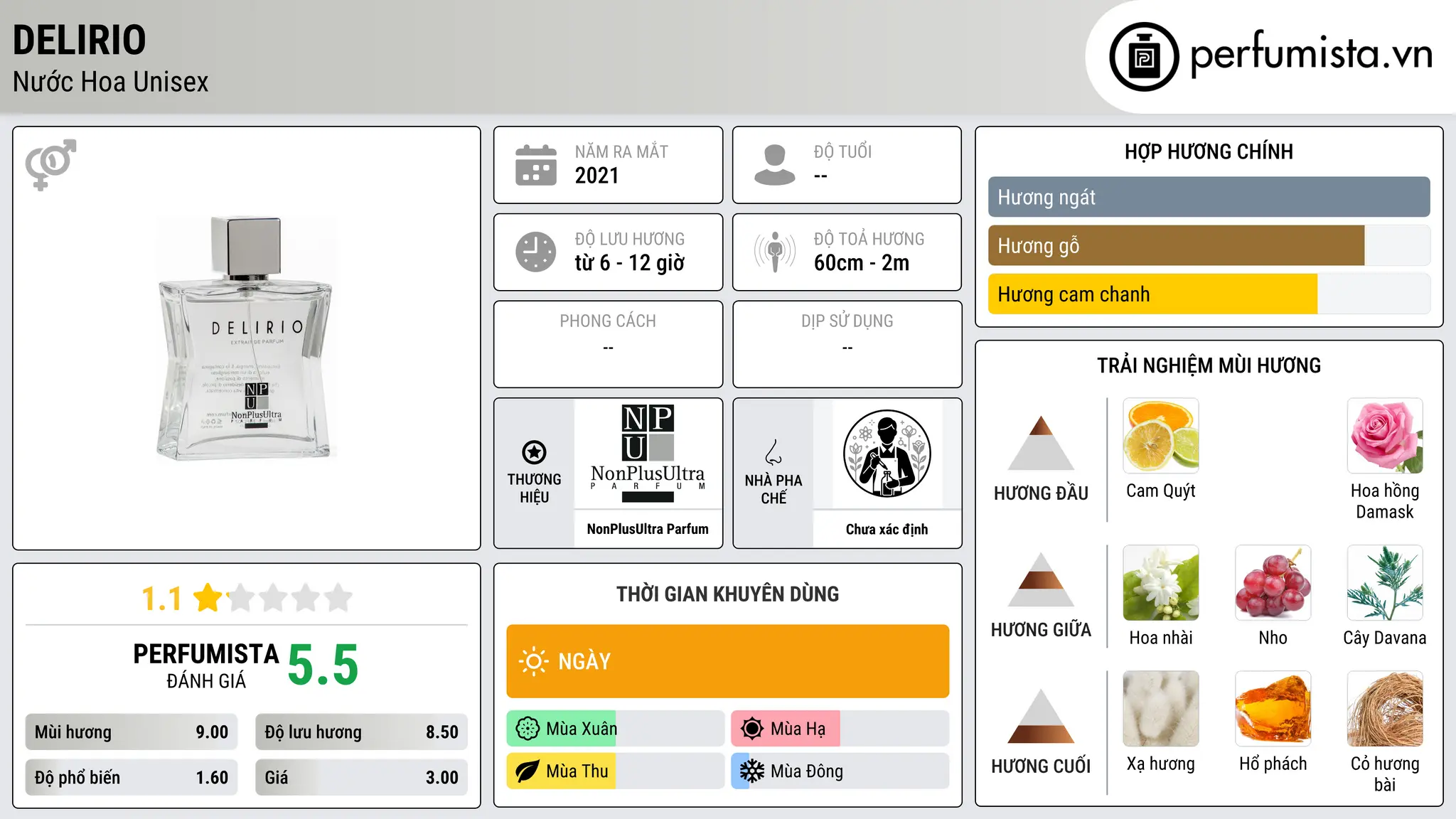
Task: Click the Hương cuối pyramid icon
Action: pyautogui.click(x=1041, y=716)
